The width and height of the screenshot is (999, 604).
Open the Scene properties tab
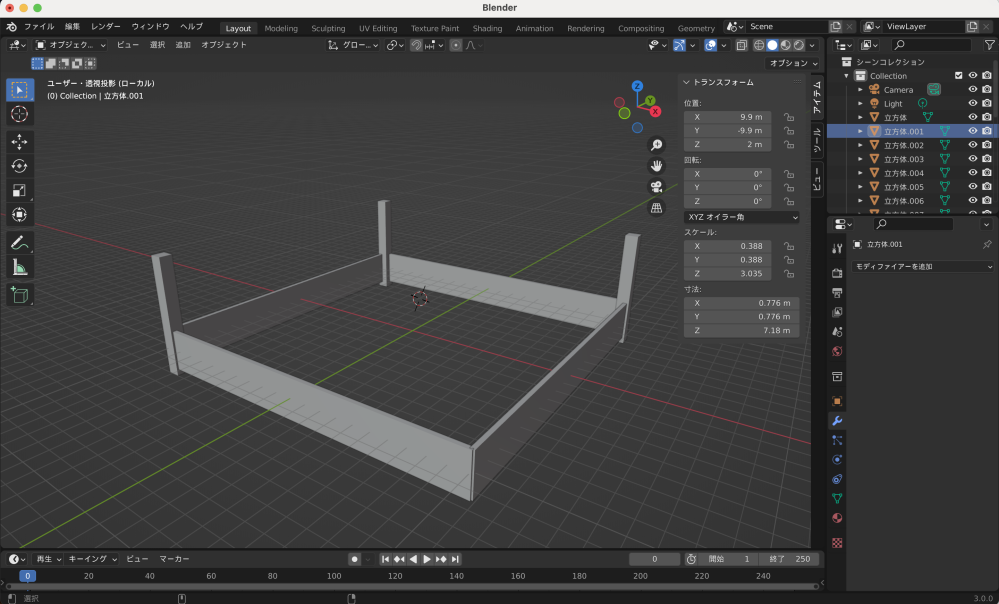pos(837,332)
